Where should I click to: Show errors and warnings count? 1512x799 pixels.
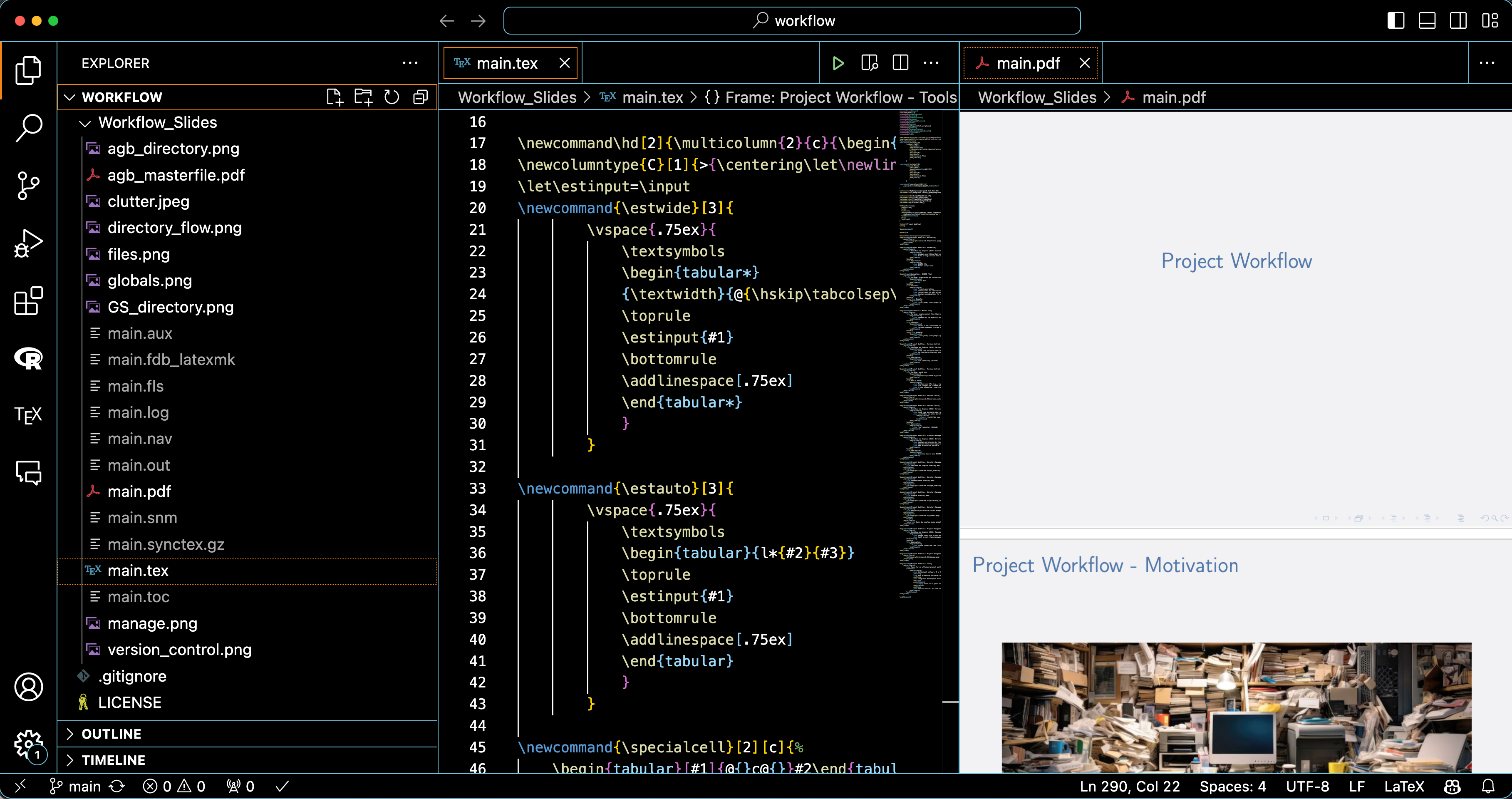(x=174, y=786)
